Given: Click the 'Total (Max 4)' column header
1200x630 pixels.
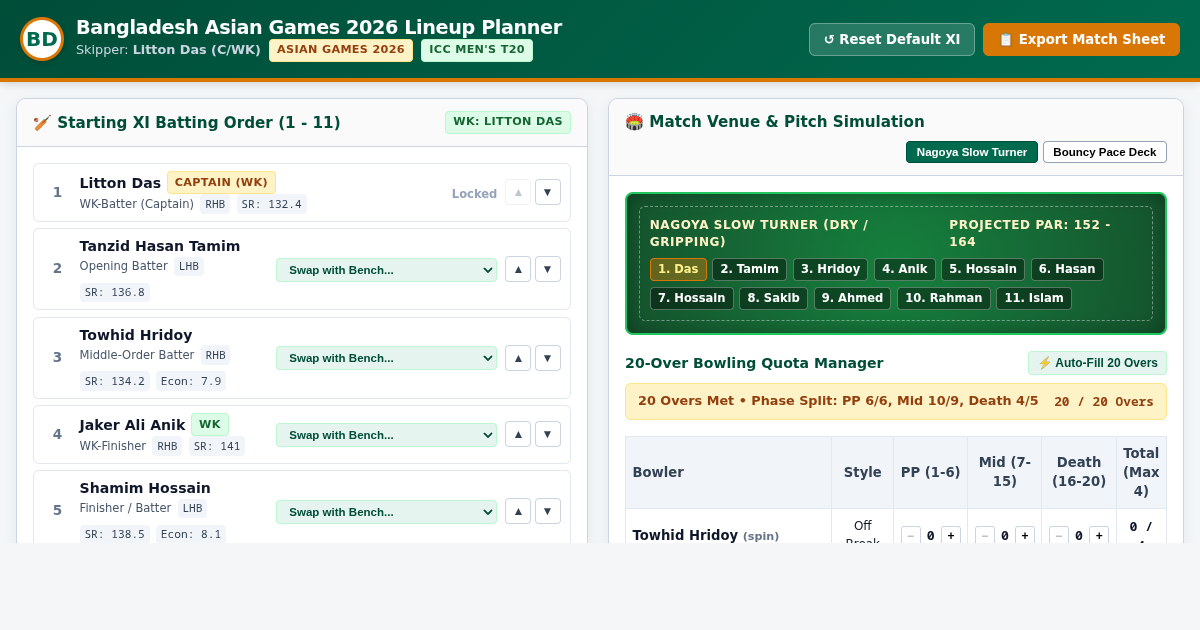Looking at the screenshot, I should pos(1141,472).
